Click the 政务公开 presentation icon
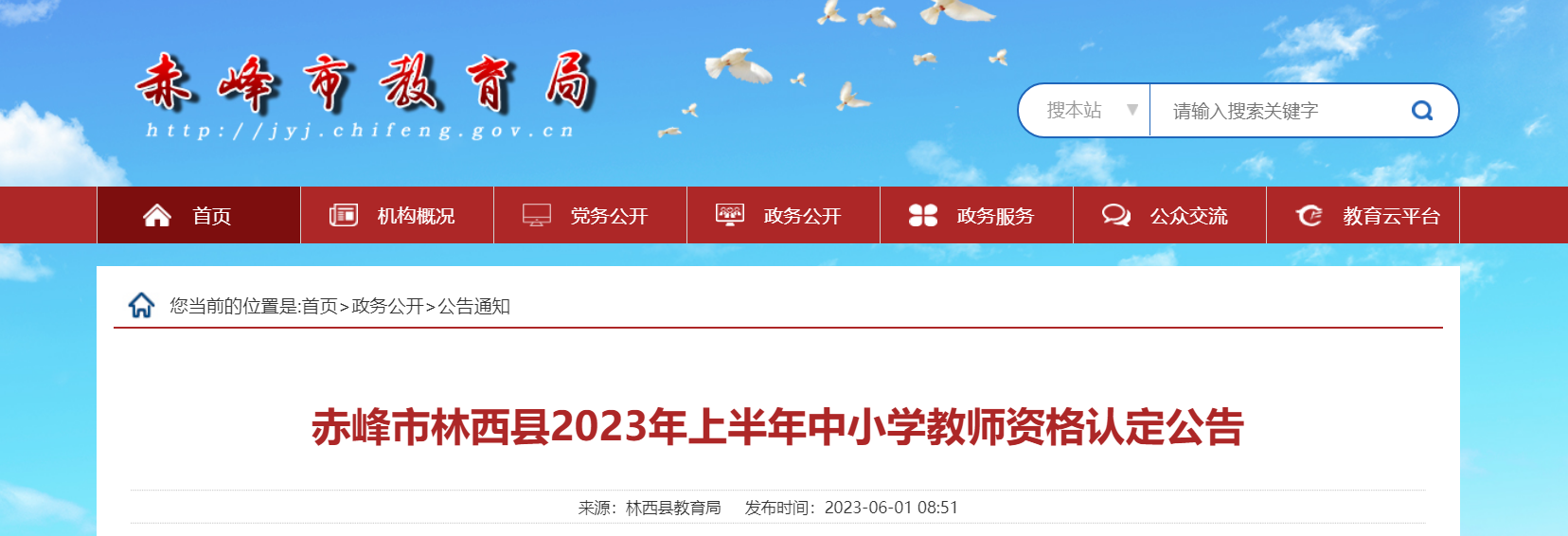 730,215
